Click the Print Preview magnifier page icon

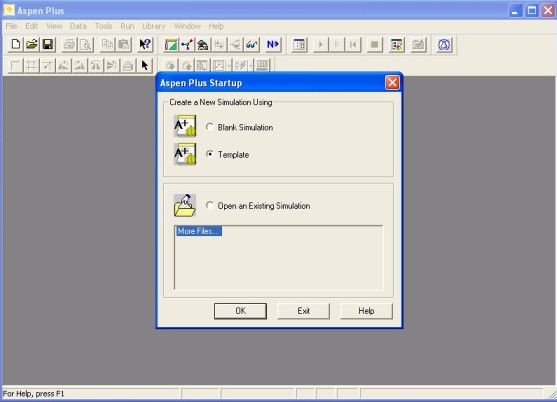click(x=86, y=45)
